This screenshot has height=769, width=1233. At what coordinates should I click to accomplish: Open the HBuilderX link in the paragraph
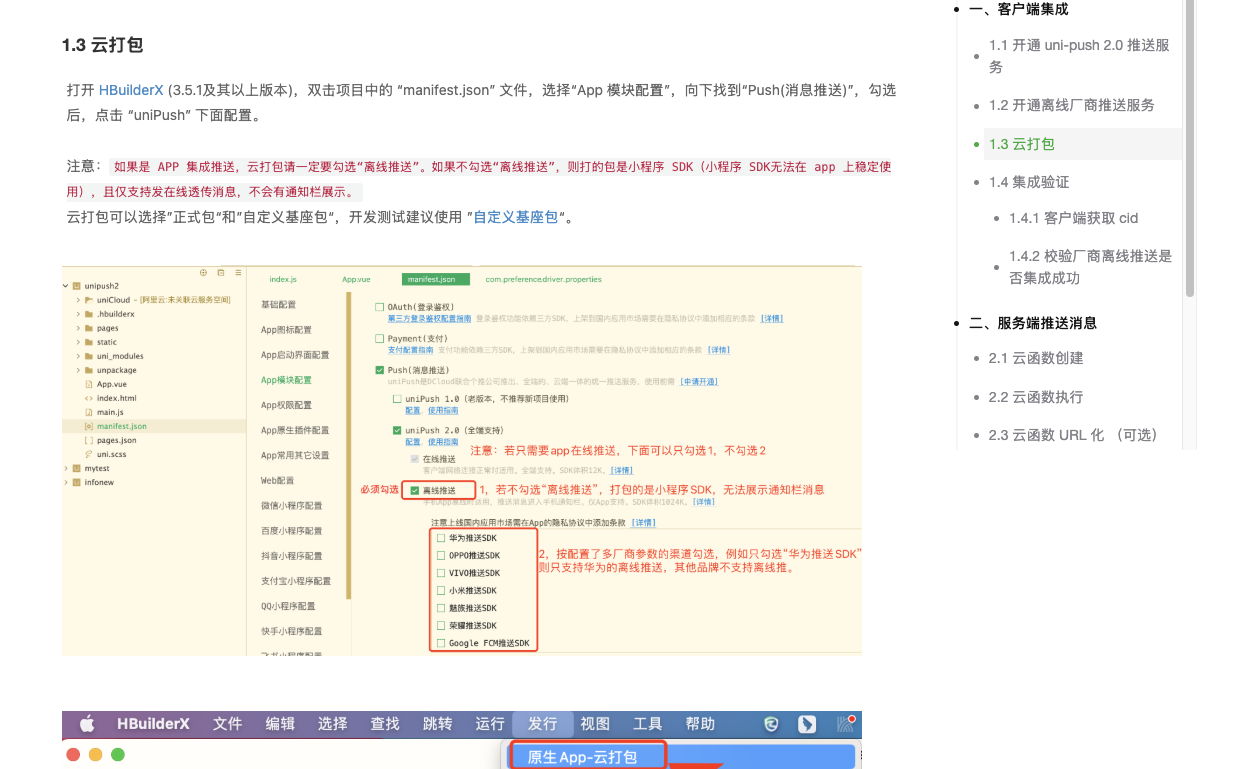(131, 90)
